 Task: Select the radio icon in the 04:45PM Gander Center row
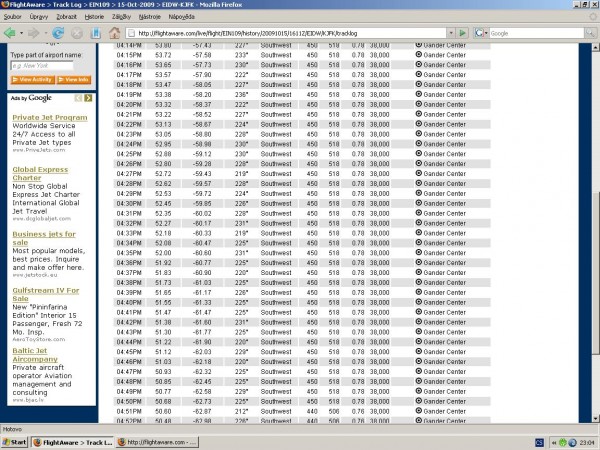[419, 352]
